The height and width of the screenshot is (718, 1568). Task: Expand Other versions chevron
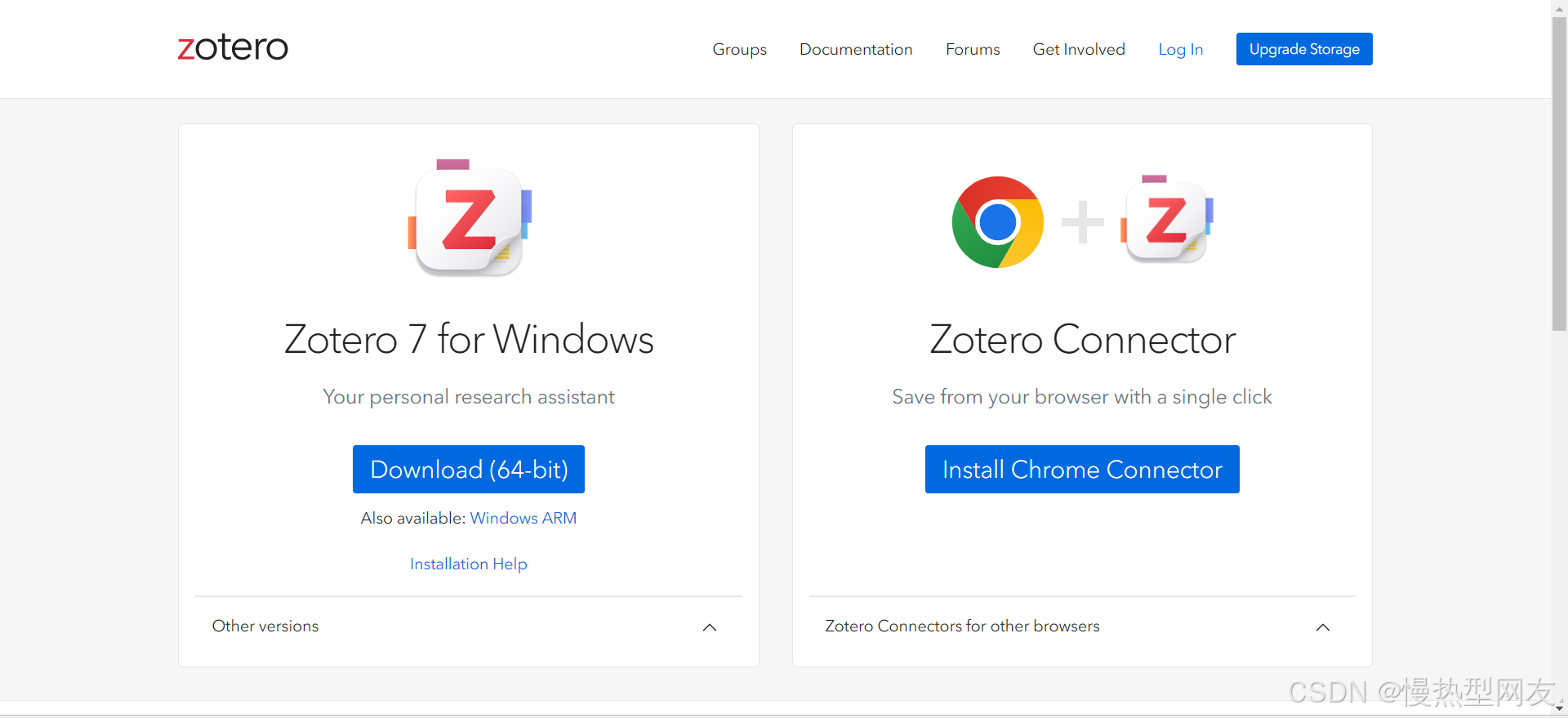[x=710, y=627]
